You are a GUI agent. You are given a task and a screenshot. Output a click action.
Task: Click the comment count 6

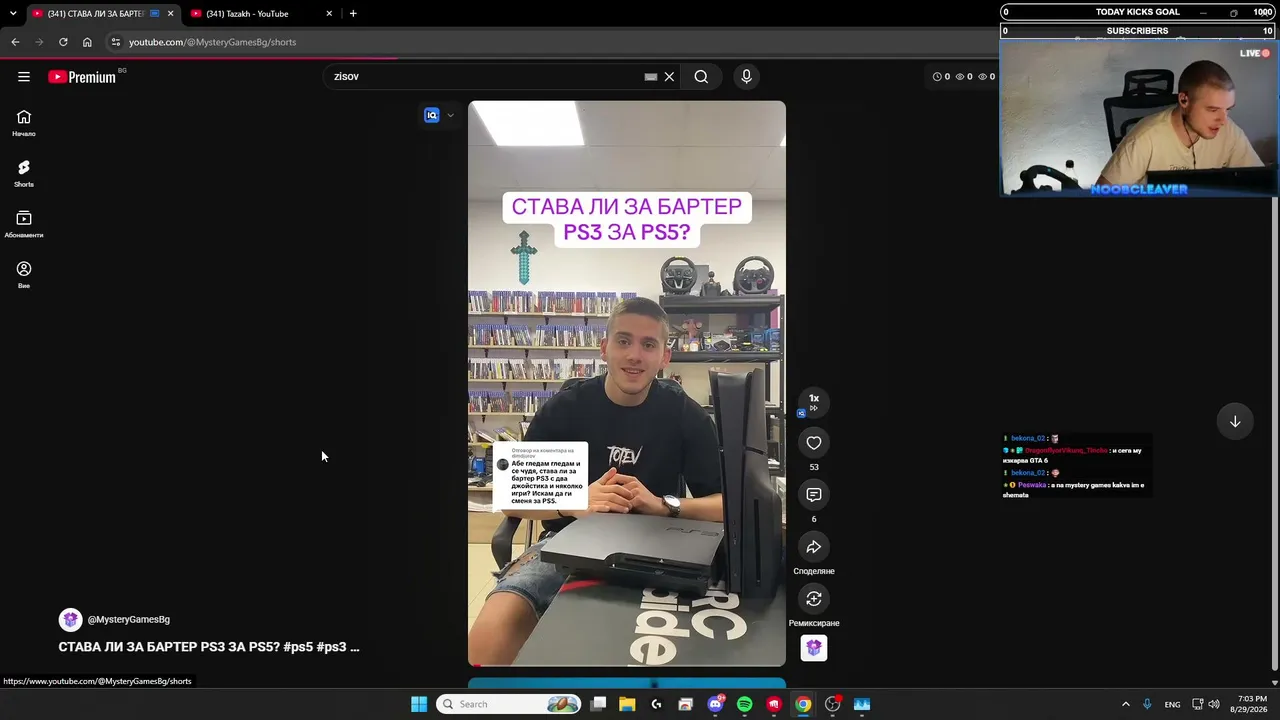(814, 519)
